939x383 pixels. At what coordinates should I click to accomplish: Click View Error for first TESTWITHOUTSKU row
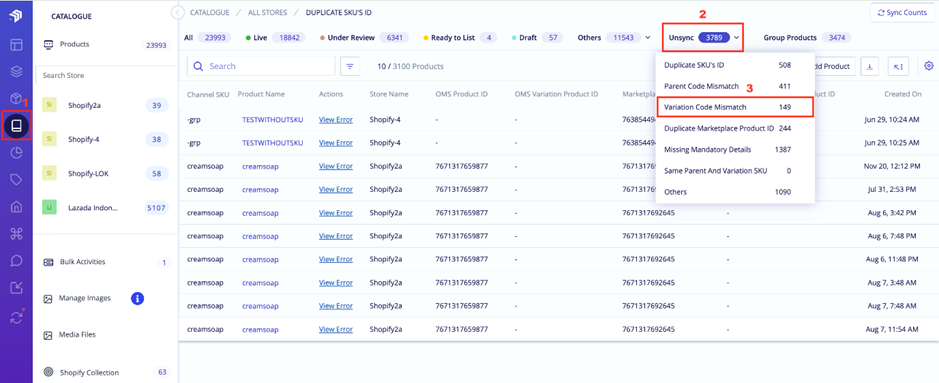(x=335, y=120)
